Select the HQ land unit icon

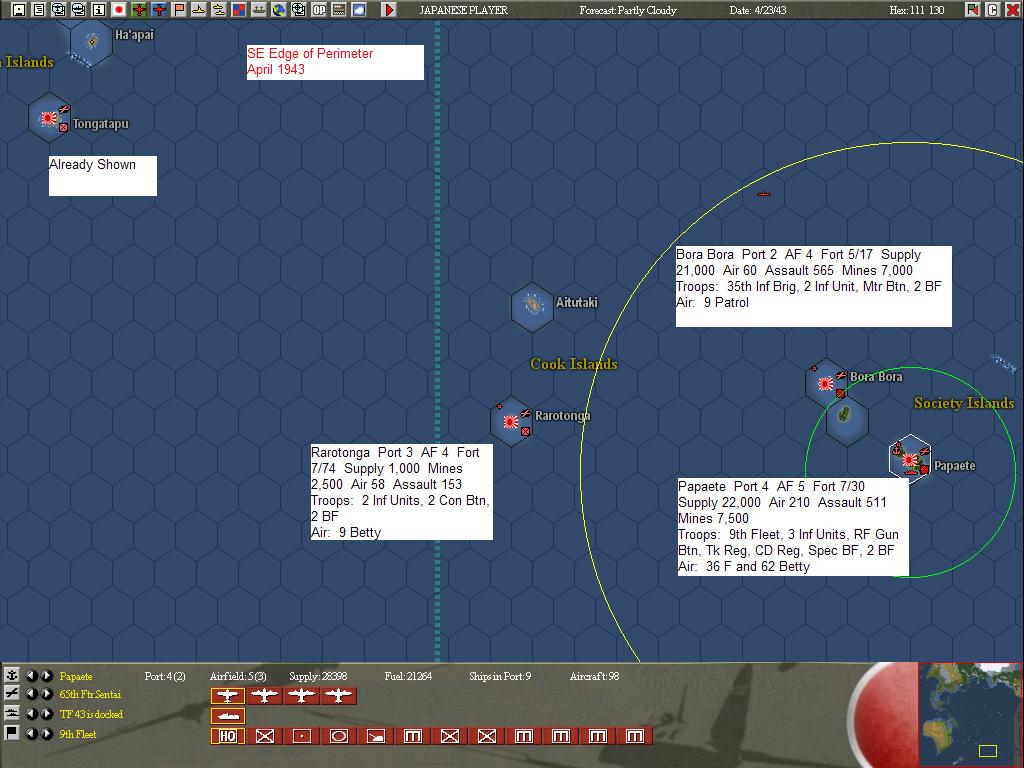227,736
